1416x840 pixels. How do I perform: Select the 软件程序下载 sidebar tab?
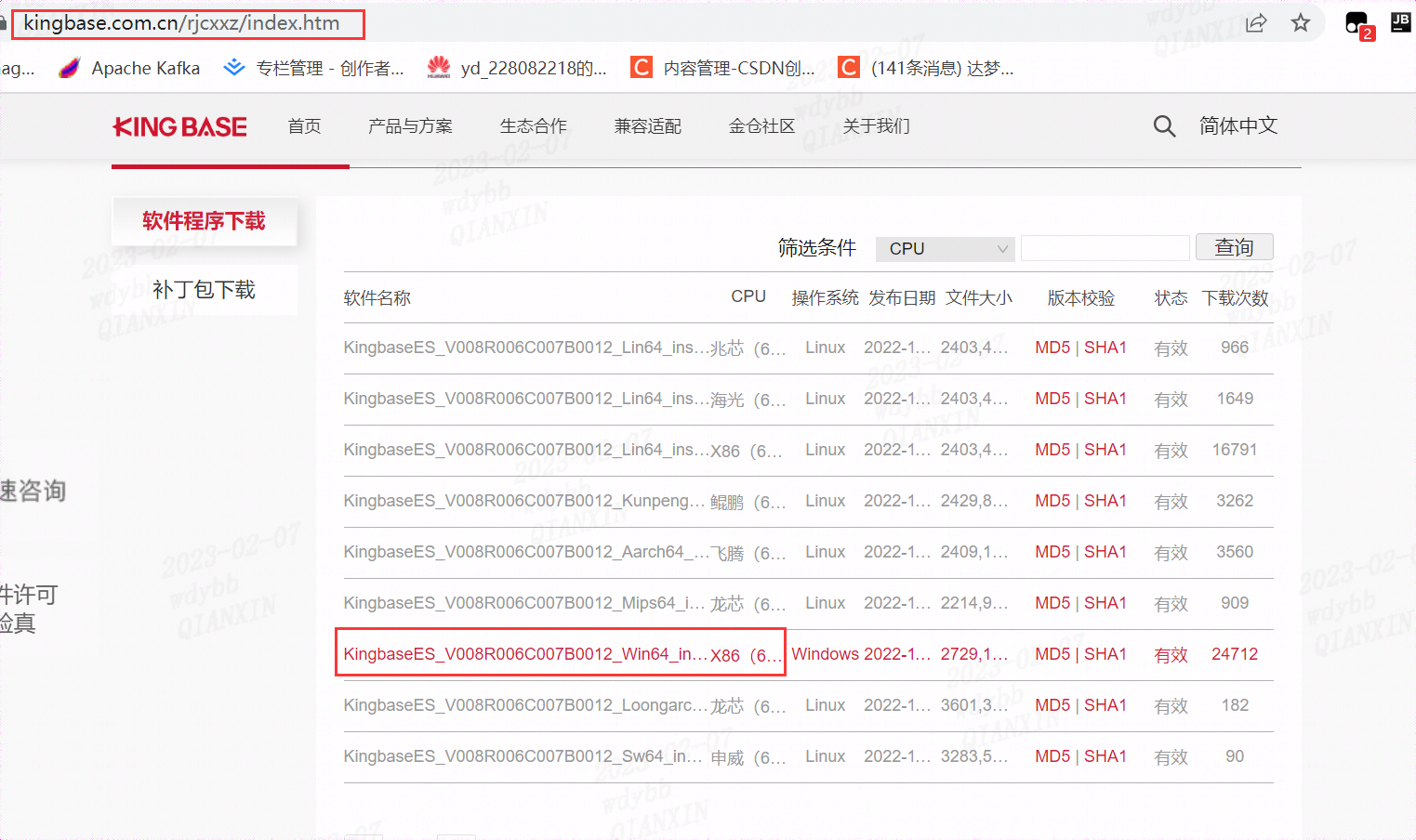pyautogui.click(x=205, y=221)
